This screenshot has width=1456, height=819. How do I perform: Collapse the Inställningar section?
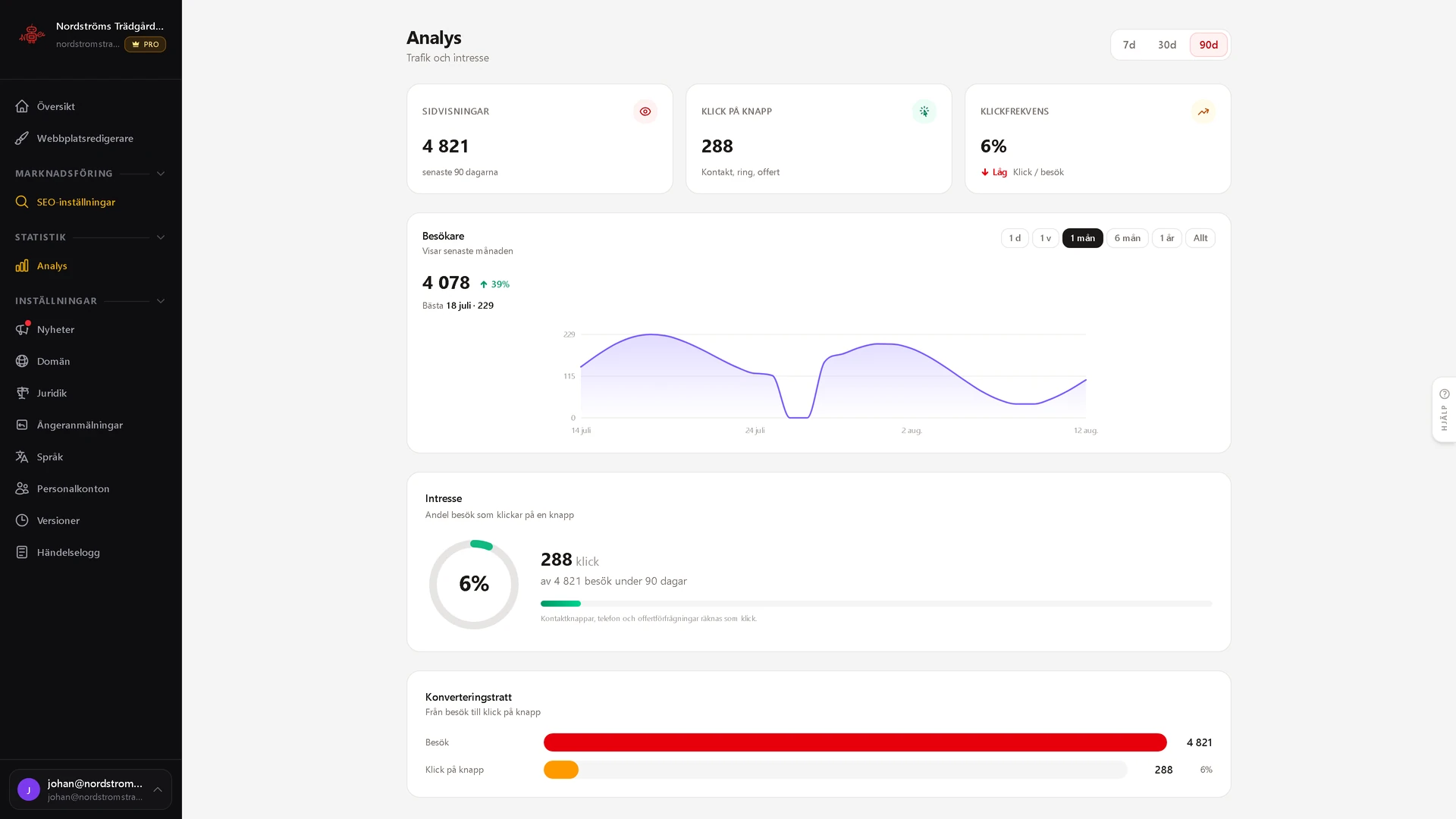tap(161, 301)
